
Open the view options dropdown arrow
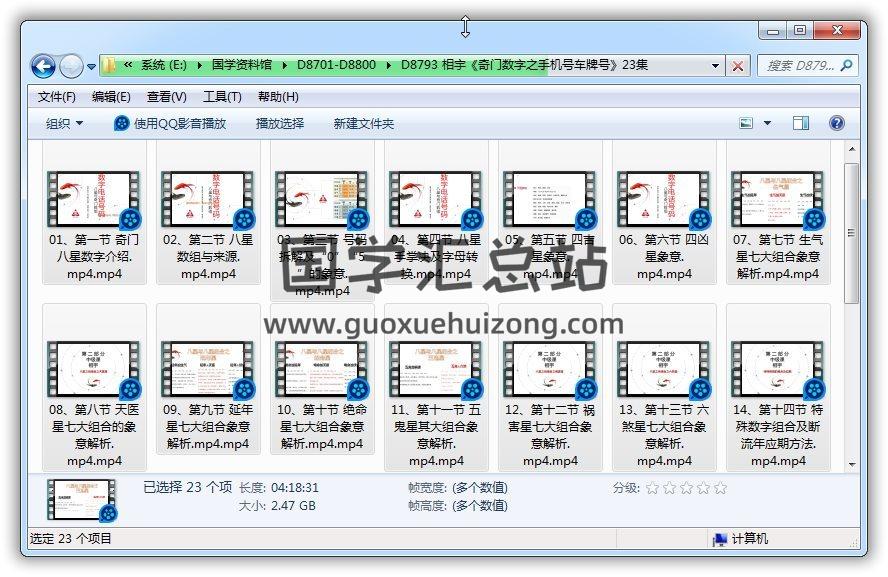tap(767, 123)
